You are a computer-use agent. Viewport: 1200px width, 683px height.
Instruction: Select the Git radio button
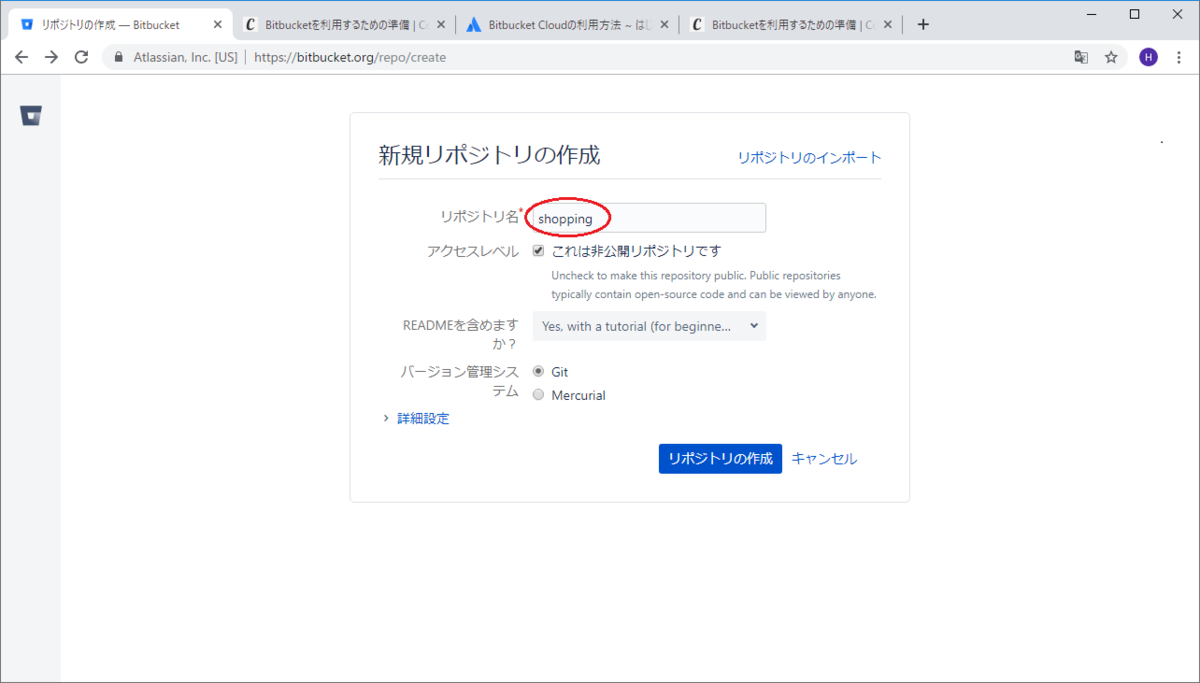tap(538, 370)
